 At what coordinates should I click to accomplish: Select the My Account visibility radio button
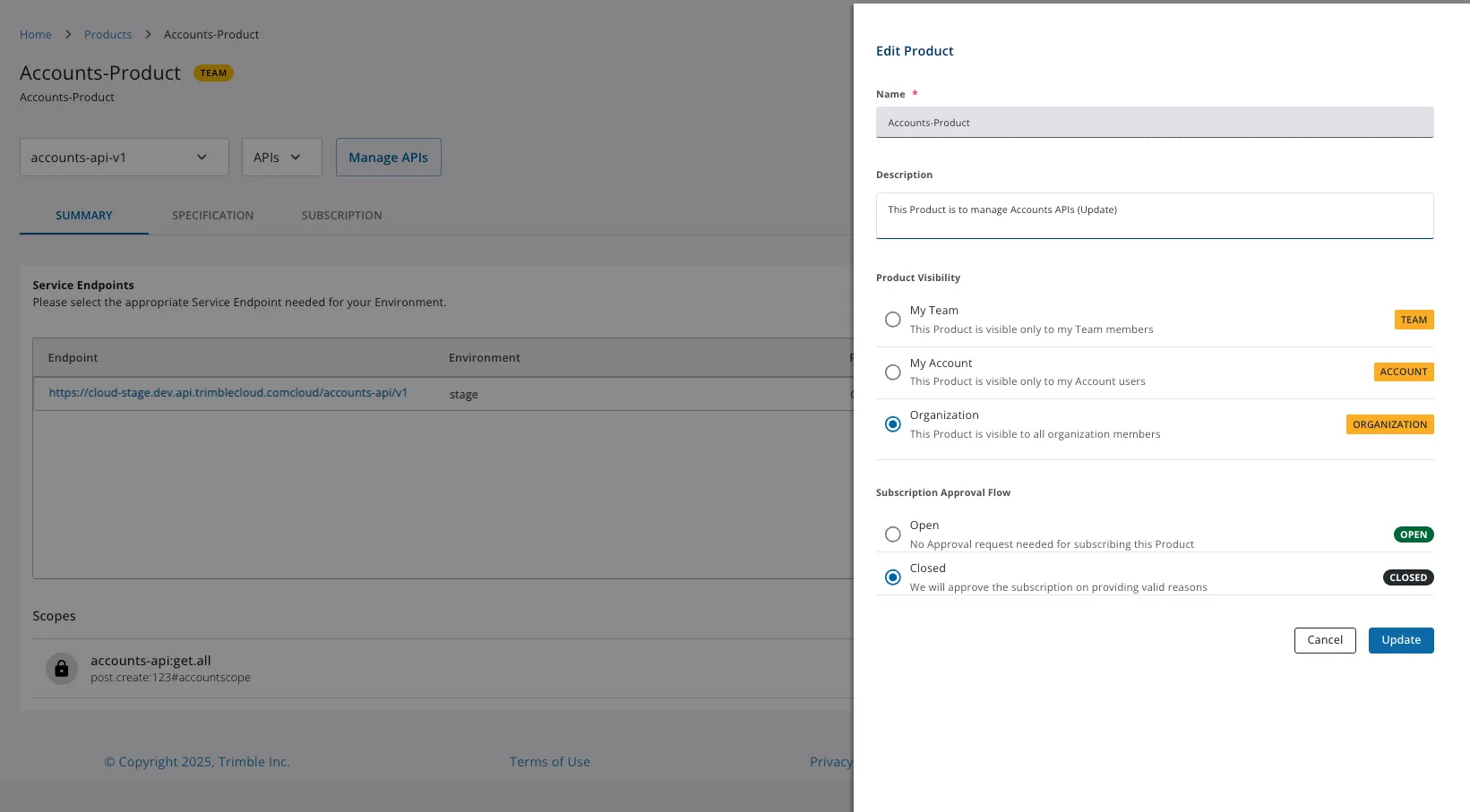[893, 372]
